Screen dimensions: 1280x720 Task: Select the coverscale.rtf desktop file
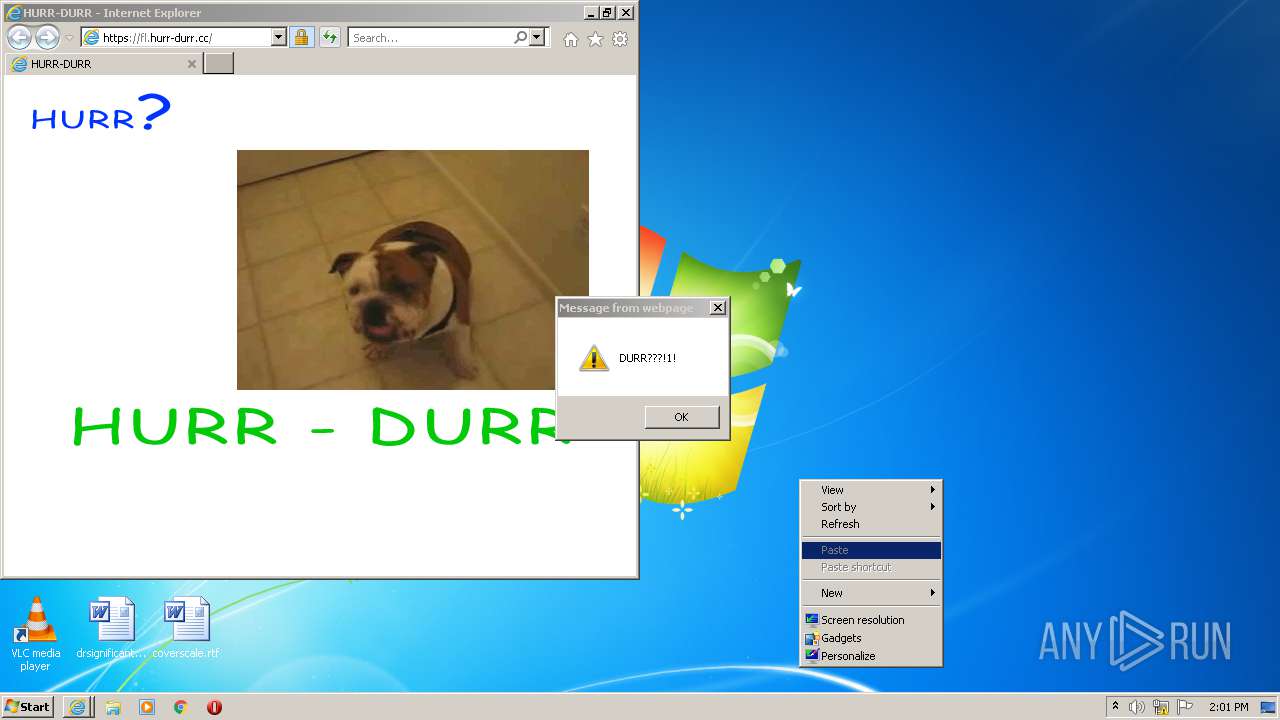point(186,628)
